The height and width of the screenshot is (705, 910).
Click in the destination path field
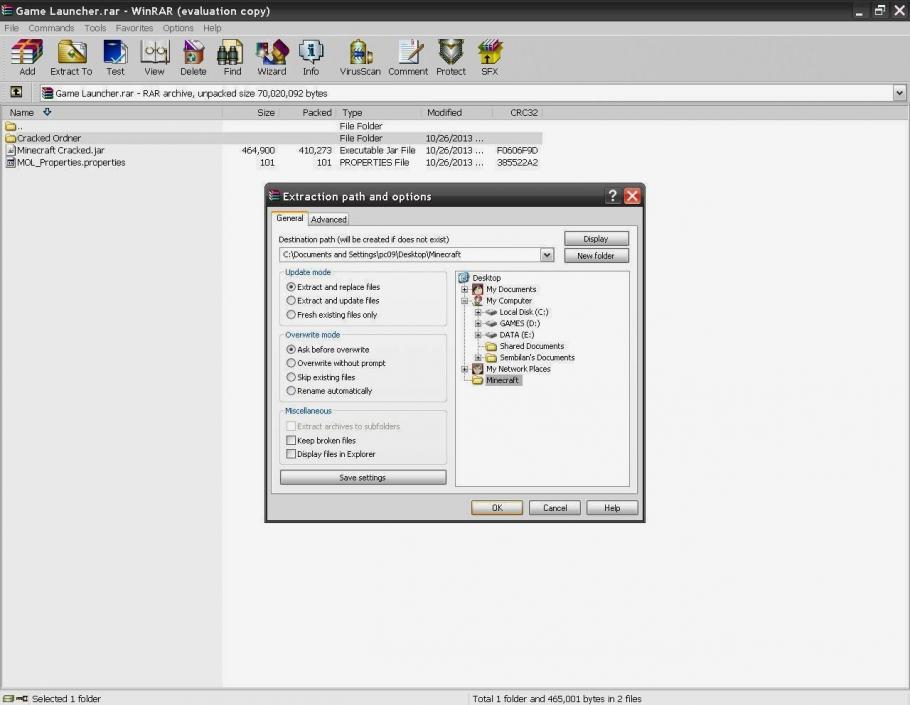pos(410,255)
